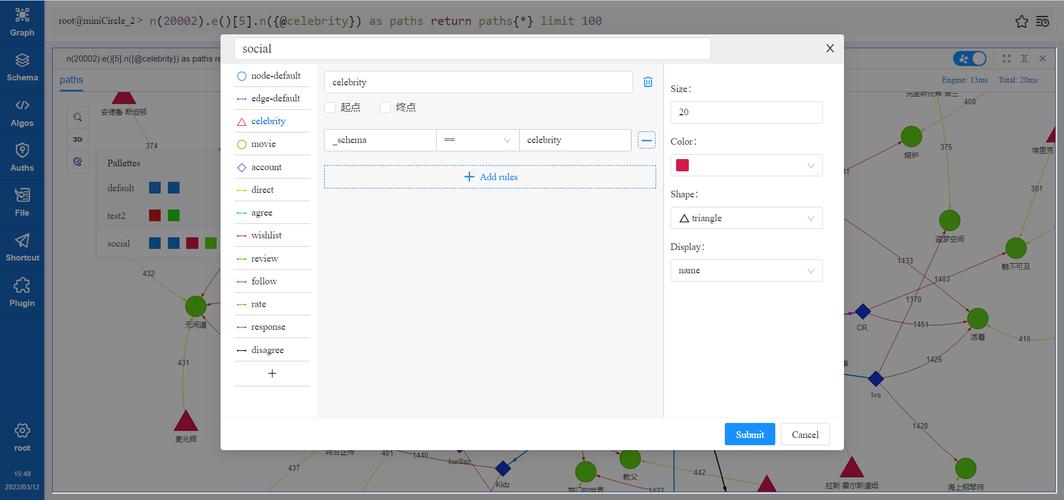The image size is (1064, 500).
Task: Open the Algos section in sidebar
Action: tap(22, 113)
